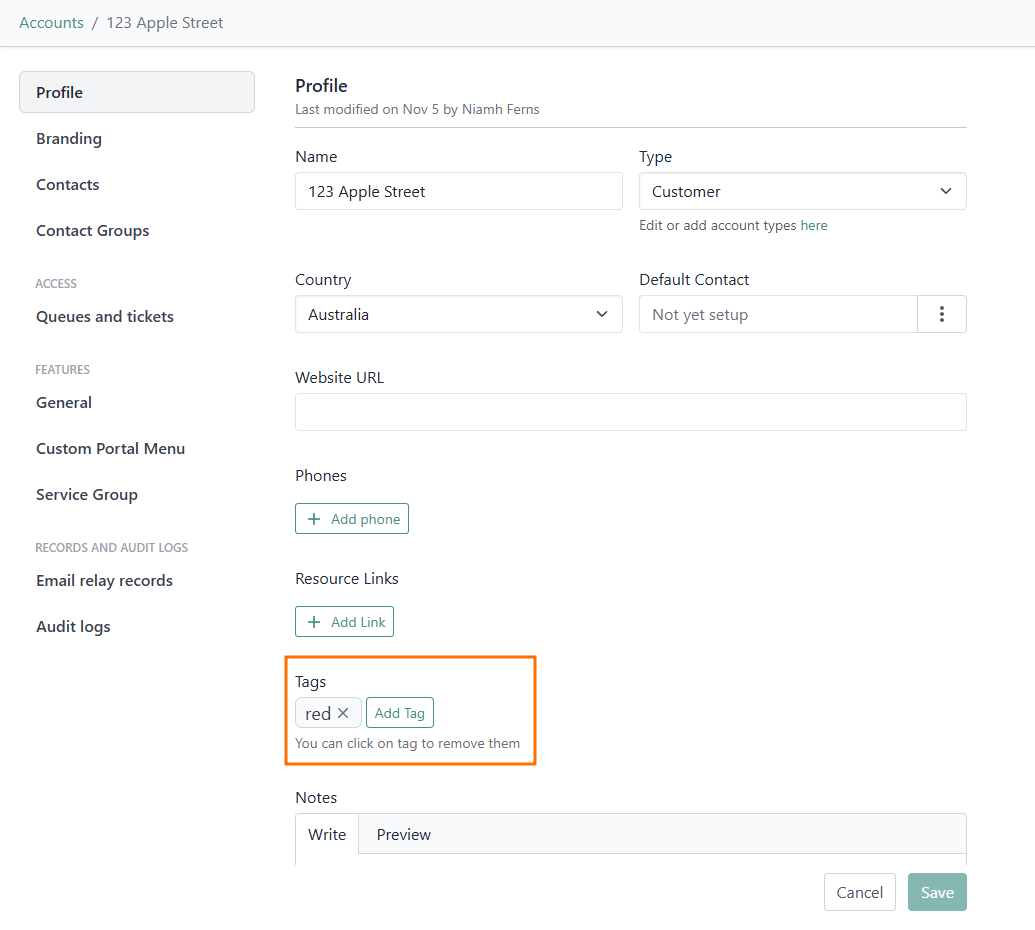Image resolution: width=1035 pixels, height=930 pixels.
Task: Open the Default Contact selector
Action: [778, 314]
